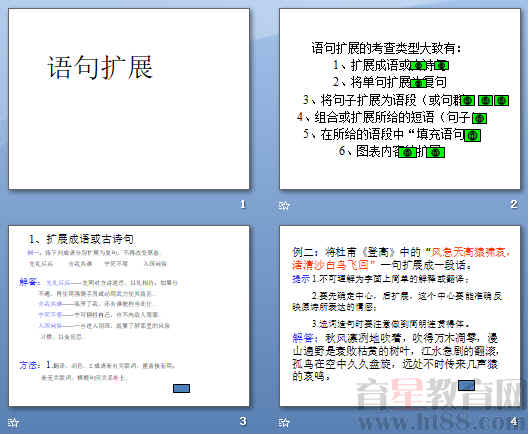528x434 pixels.
Task: Click green marker at end of item 1 line
Action: coord(441,65)
